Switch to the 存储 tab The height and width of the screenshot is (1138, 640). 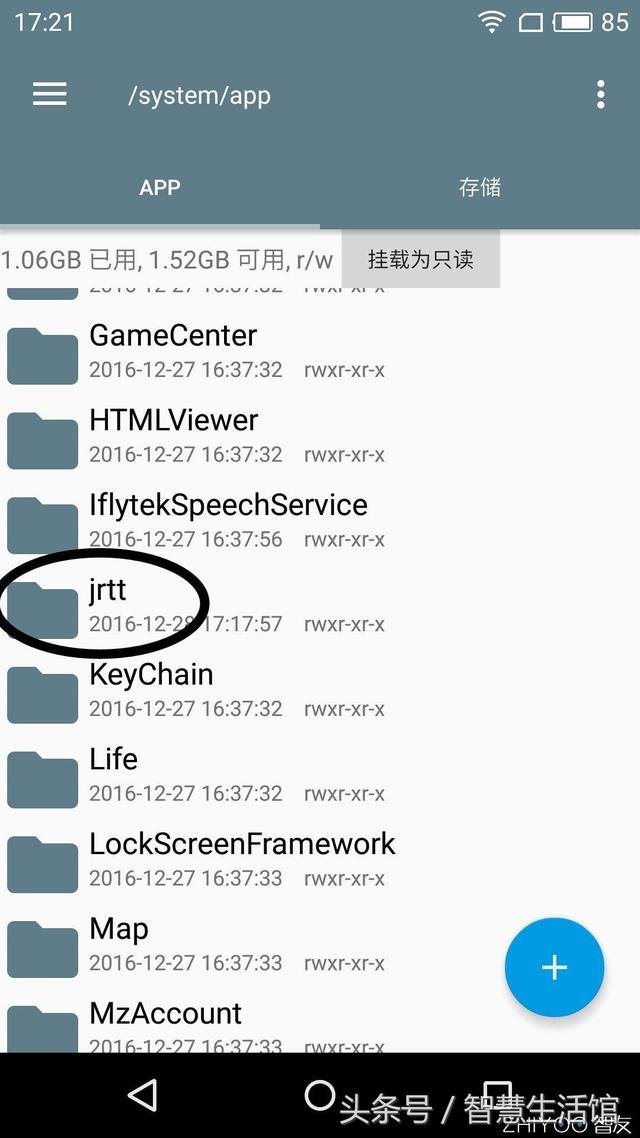(480, 187)
